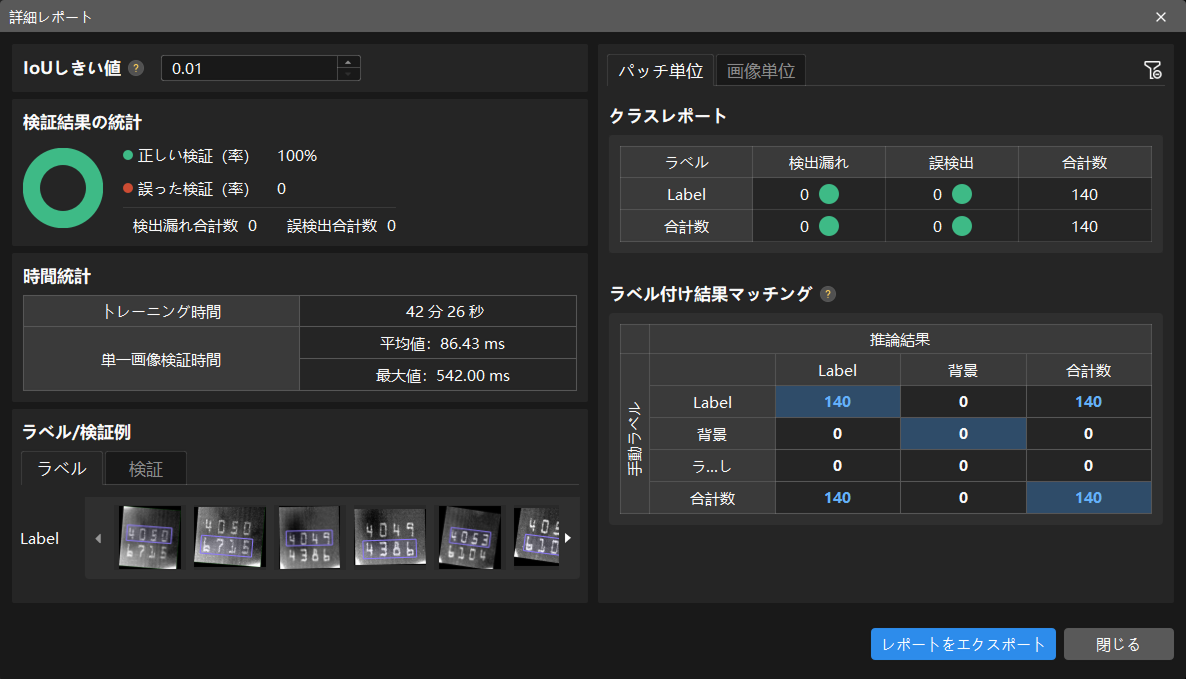Decrease IoU threshold with down arrow
This screenshot has height=679, width=1186.
click(x=348, y=74)
